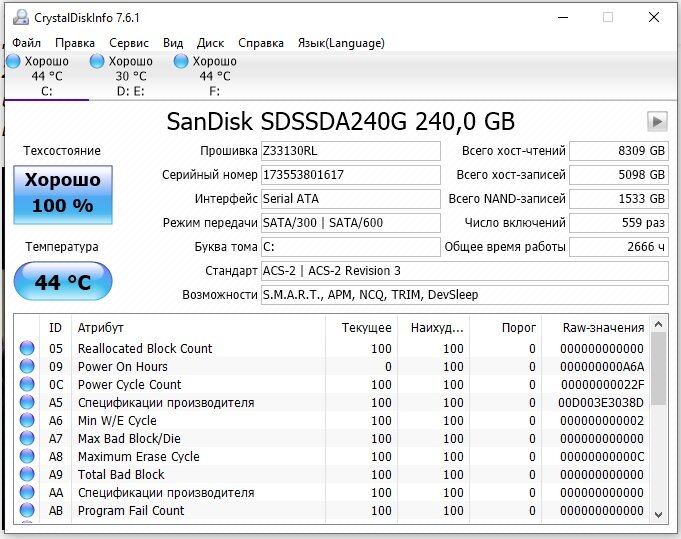
Task: Click status orb of Reallocated Block Count row
Action: (x=27, y=348)
